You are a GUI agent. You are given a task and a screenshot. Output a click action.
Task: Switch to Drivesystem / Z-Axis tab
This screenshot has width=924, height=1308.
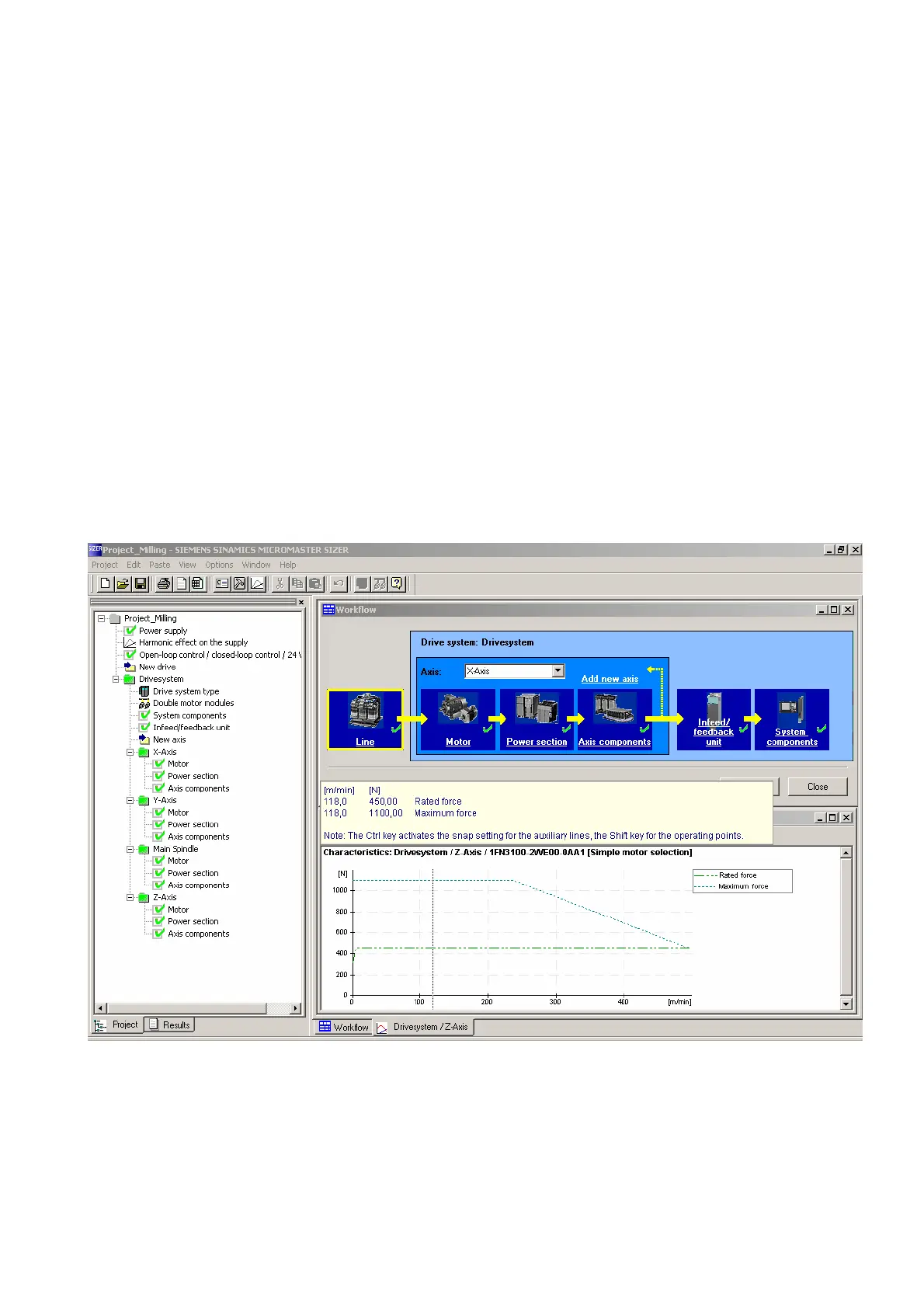423,1027
